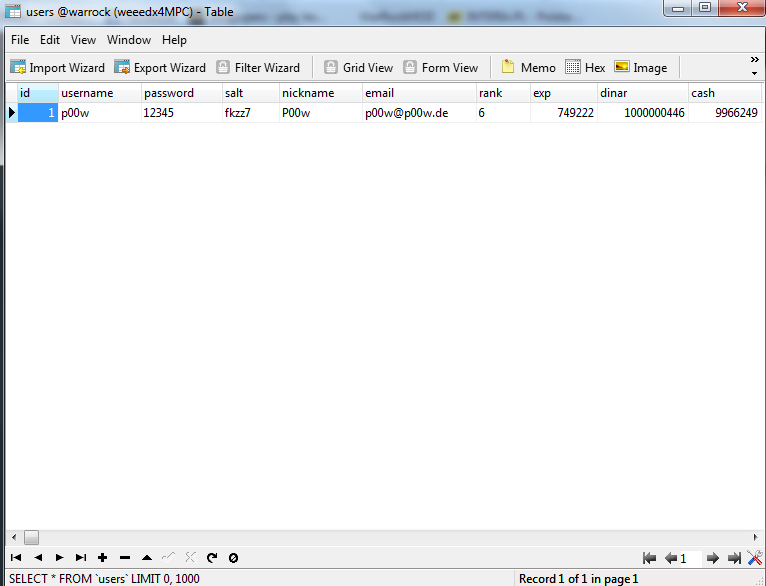Go to previous record
Image resolution: width=766 pixels, height=586 pixels.
pos(38,558)
